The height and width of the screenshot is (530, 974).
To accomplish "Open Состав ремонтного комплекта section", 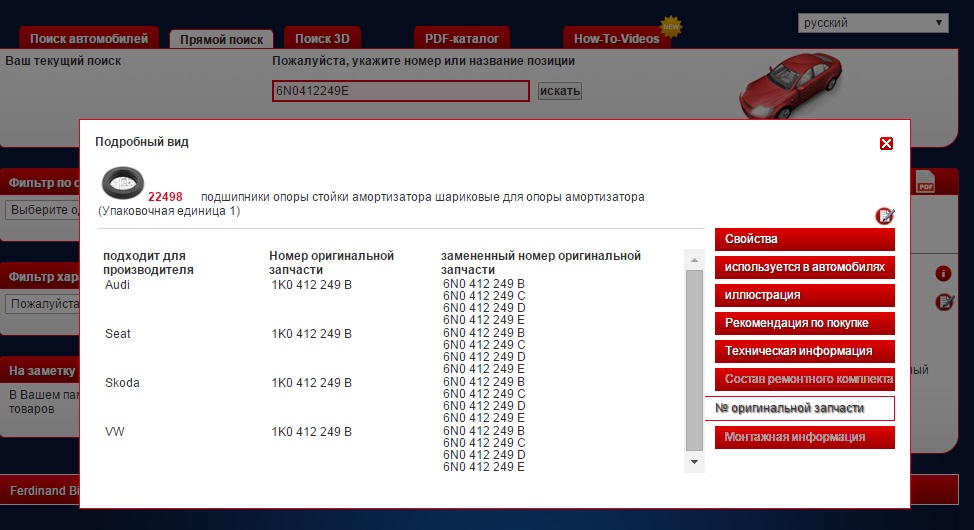I will pos(804,379).
